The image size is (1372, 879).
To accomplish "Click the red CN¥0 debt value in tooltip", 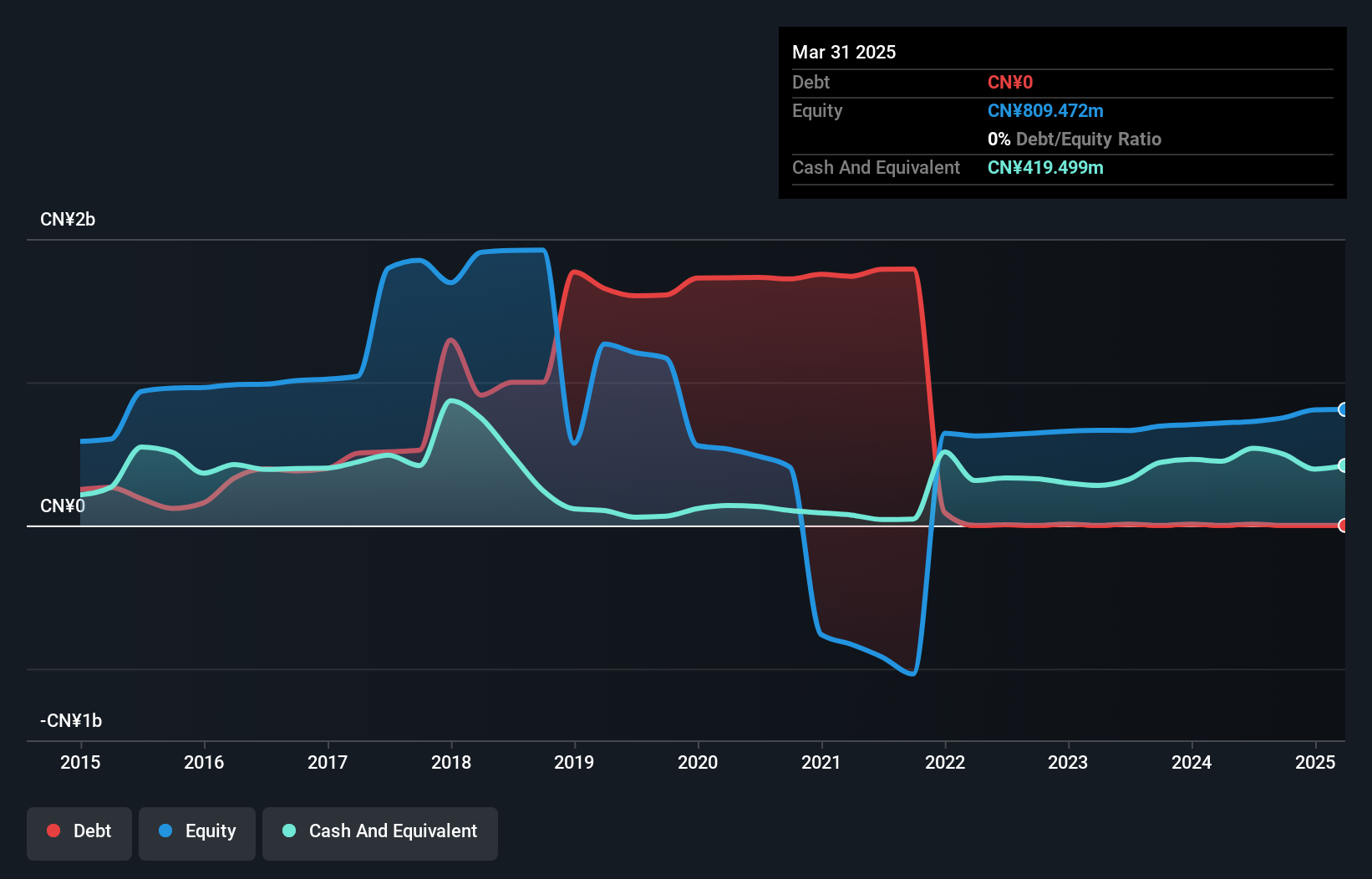I will tap(1010, 83).
